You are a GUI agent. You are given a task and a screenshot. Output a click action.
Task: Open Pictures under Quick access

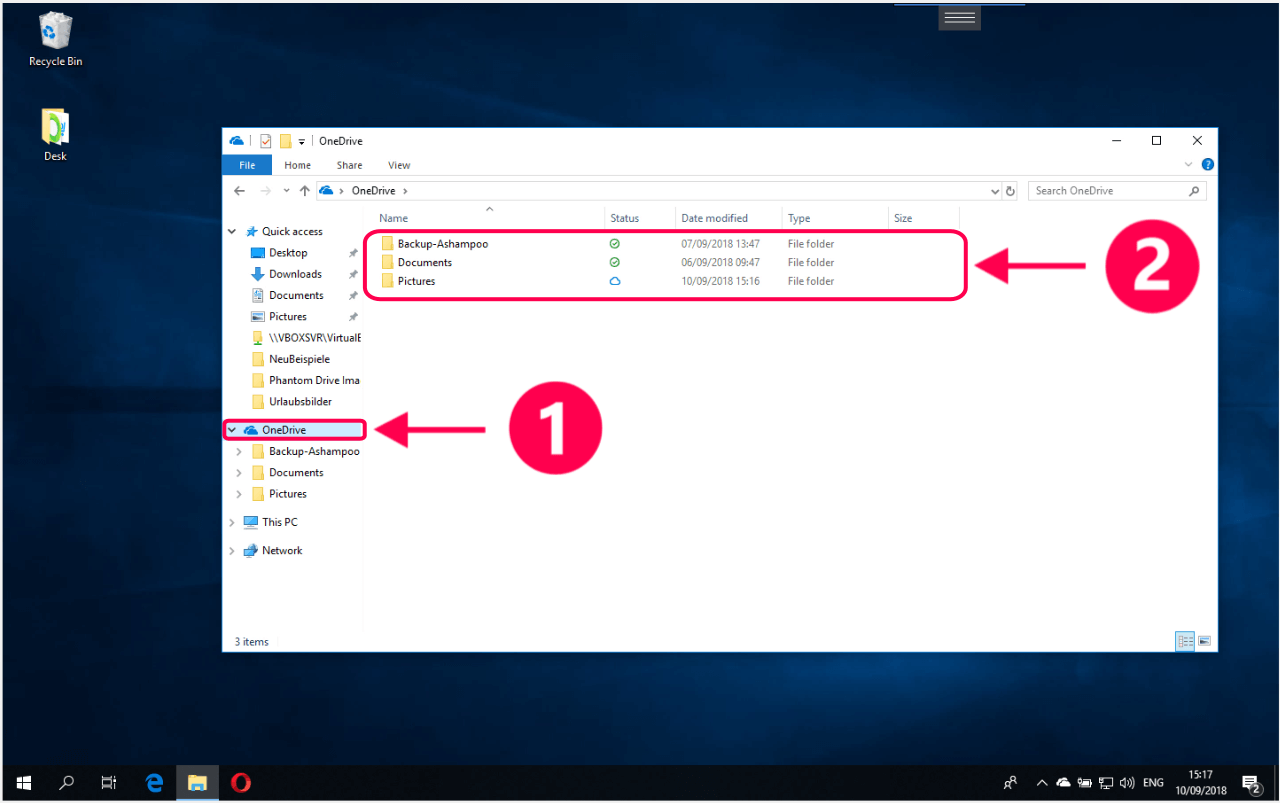pos(287,317)
